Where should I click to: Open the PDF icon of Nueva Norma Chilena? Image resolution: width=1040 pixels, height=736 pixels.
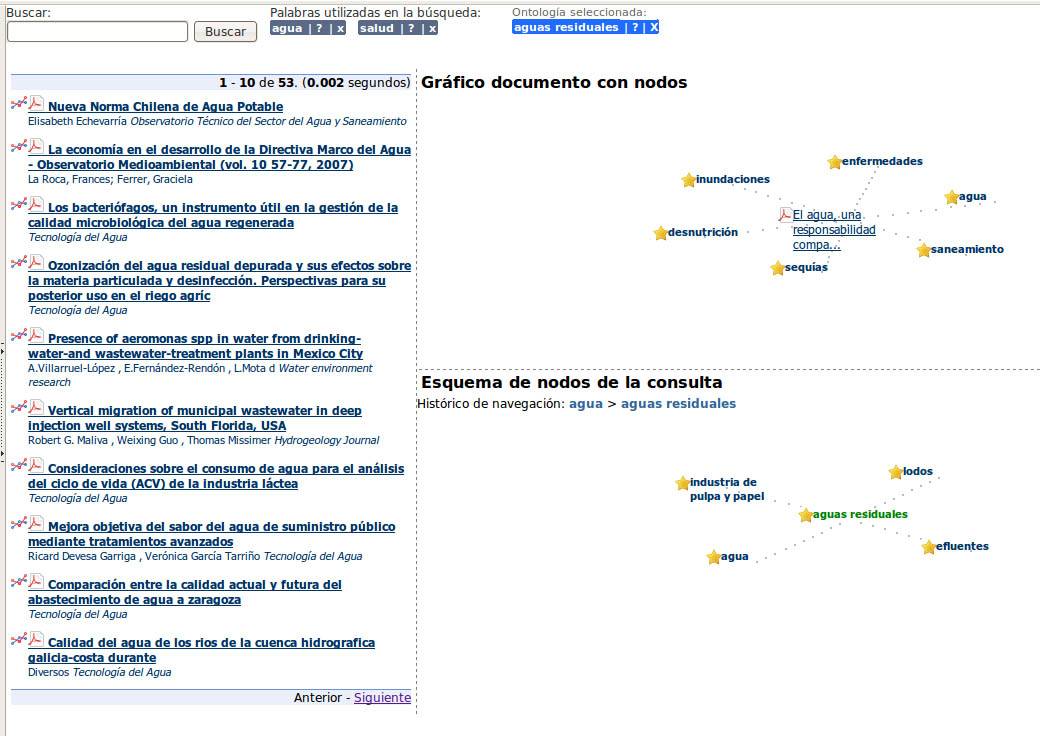(36, 103)
